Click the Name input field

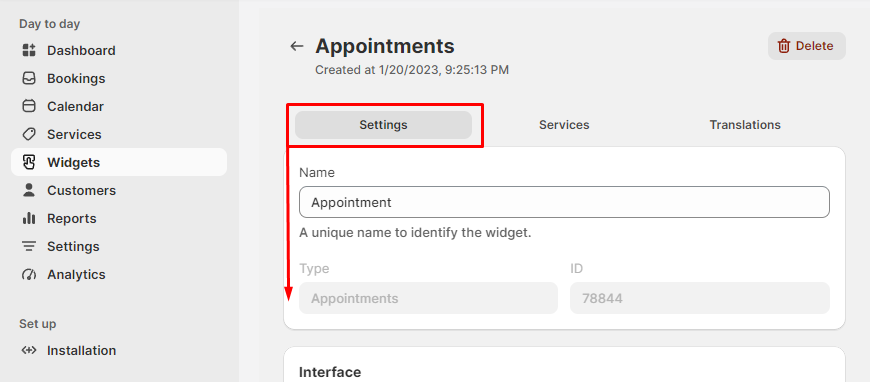tap(564, 202)
